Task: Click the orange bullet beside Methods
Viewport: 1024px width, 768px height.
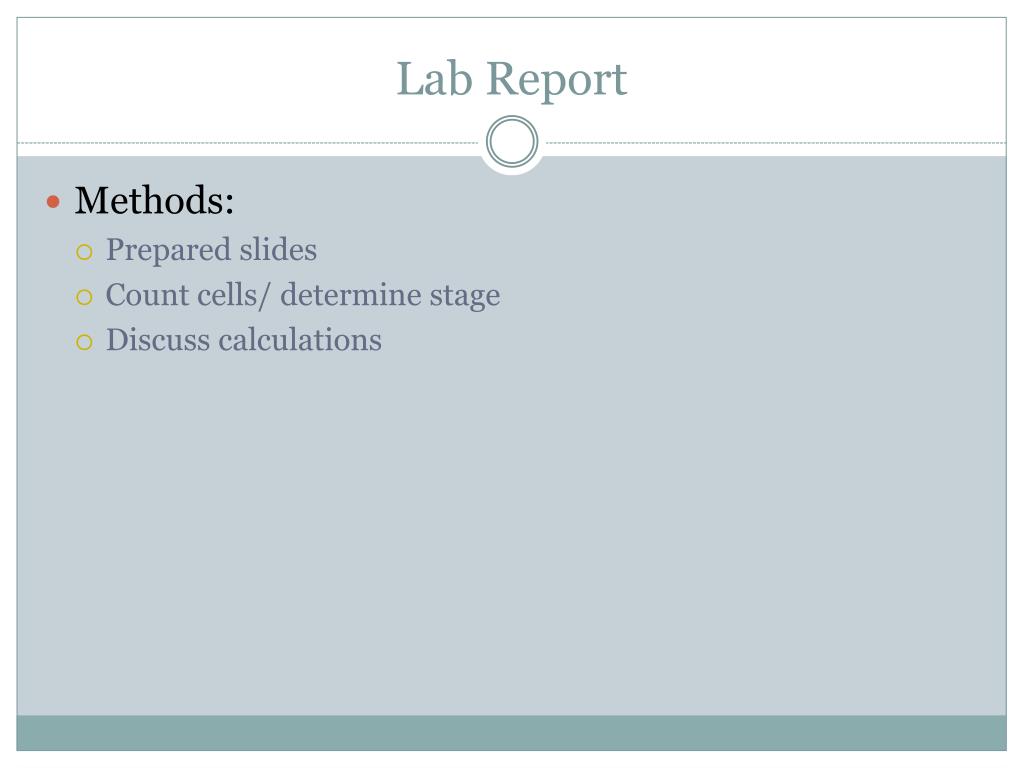Action: (x=54, y=202)
